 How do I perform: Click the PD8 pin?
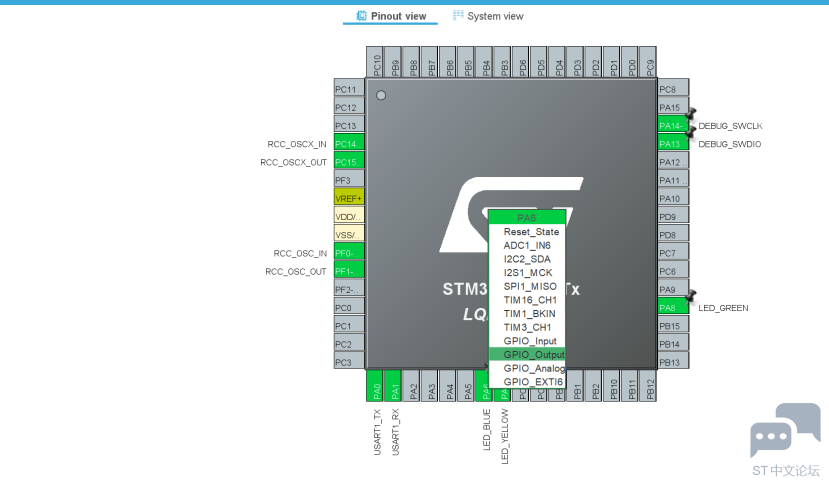[x=674, y=235]
